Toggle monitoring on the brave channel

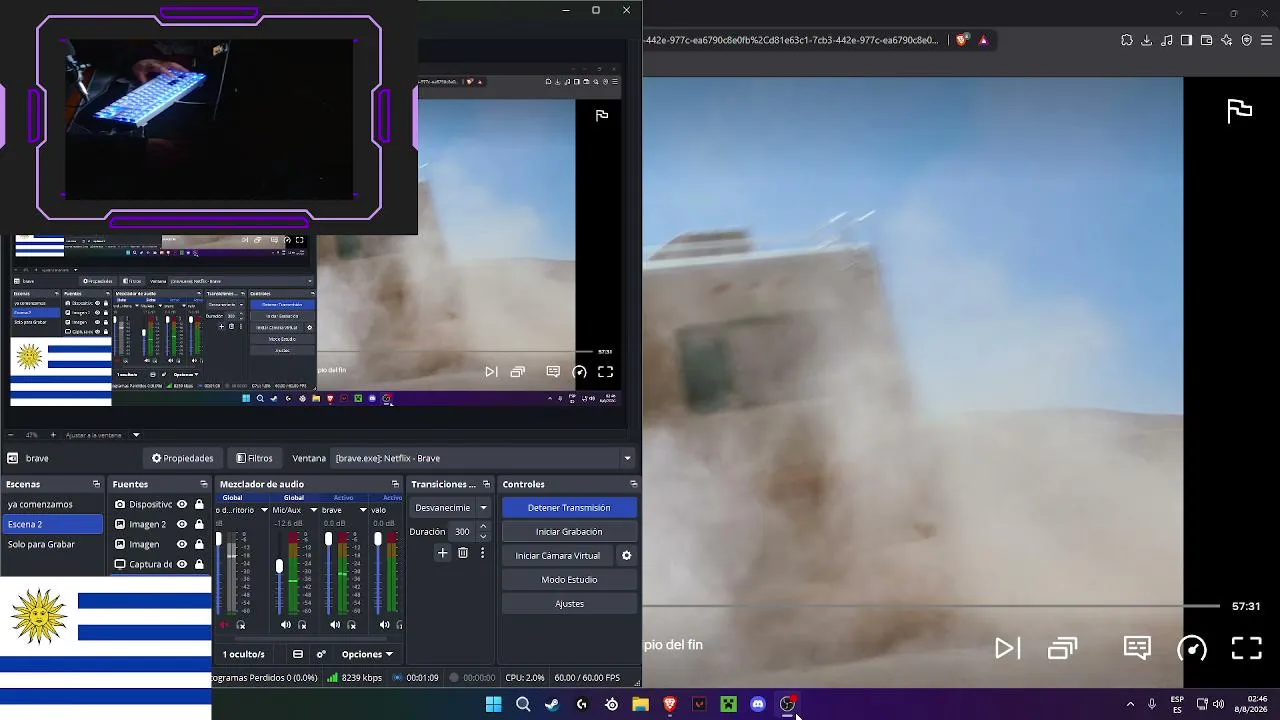coord(351,625)
